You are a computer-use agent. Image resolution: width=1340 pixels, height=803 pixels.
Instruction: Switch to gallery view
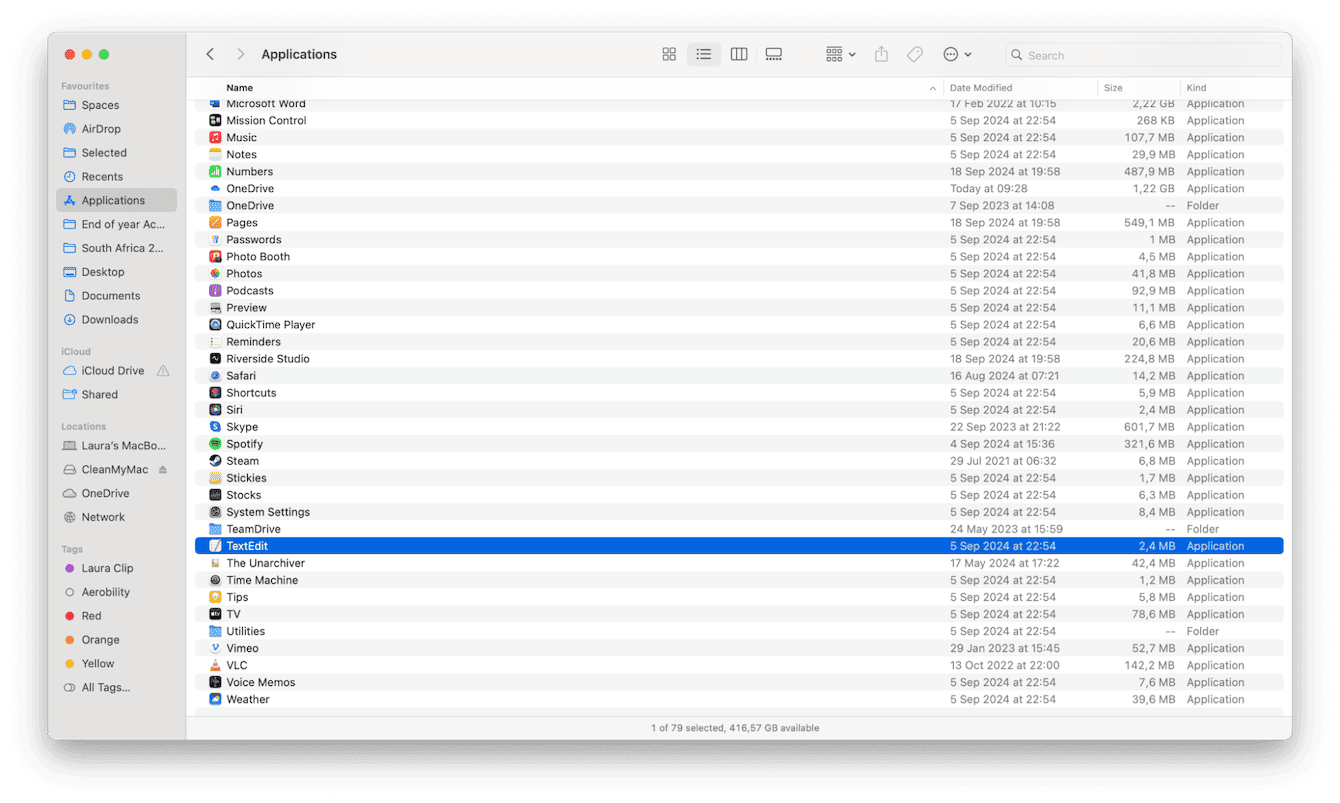(x=773, y=54)
